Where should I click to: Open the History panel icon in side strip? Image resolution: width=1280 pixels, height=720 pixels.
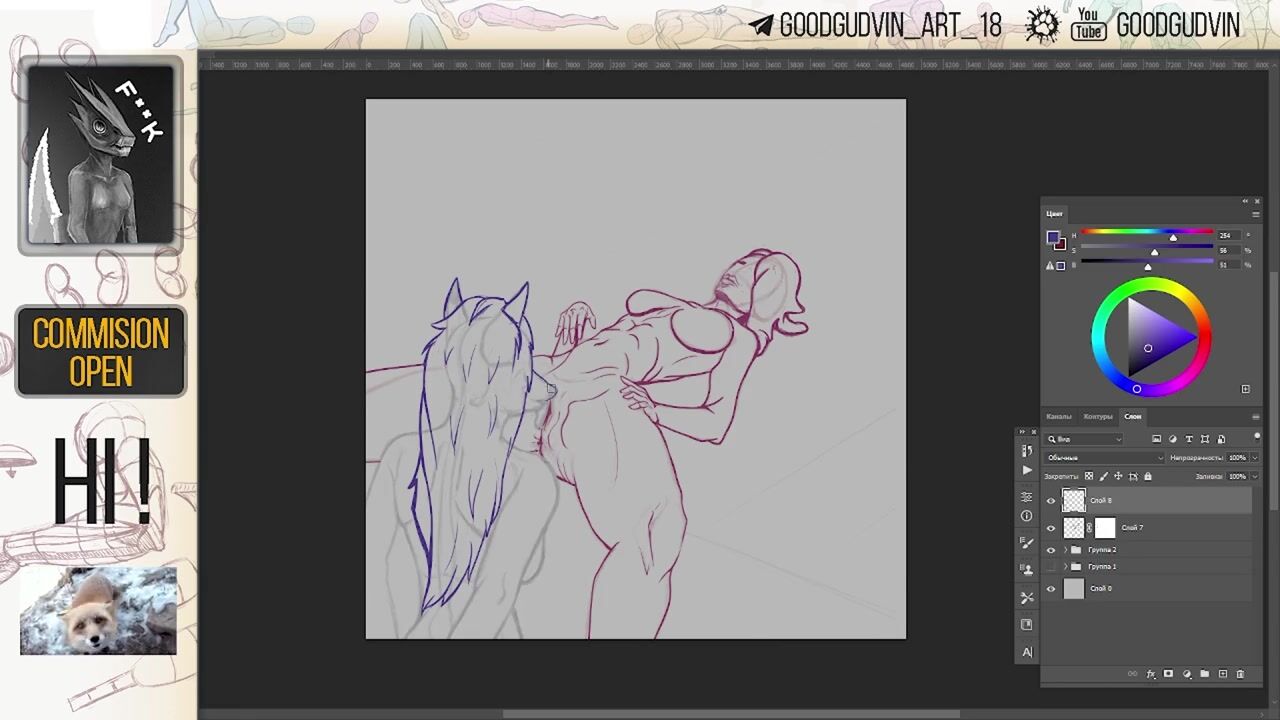point(1027,451)
